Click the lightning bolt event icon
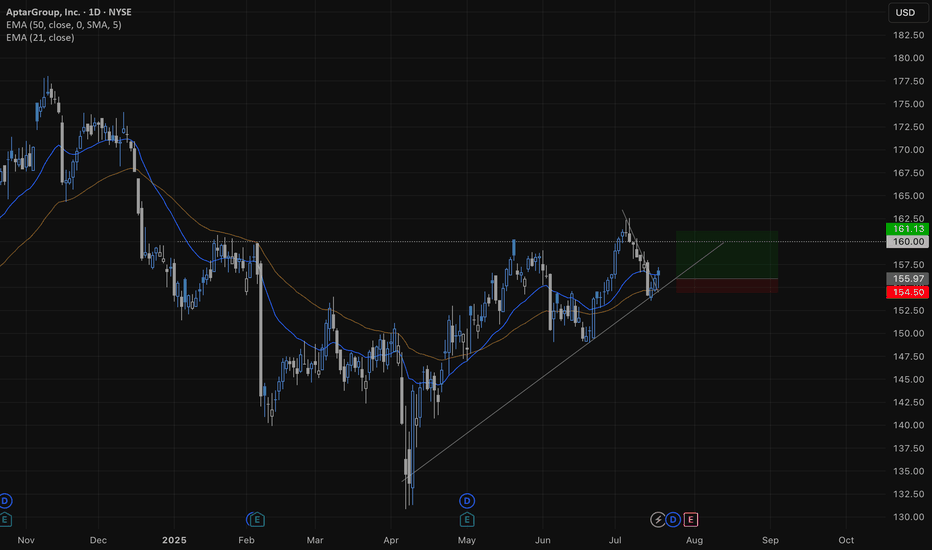 click(657, 520)
